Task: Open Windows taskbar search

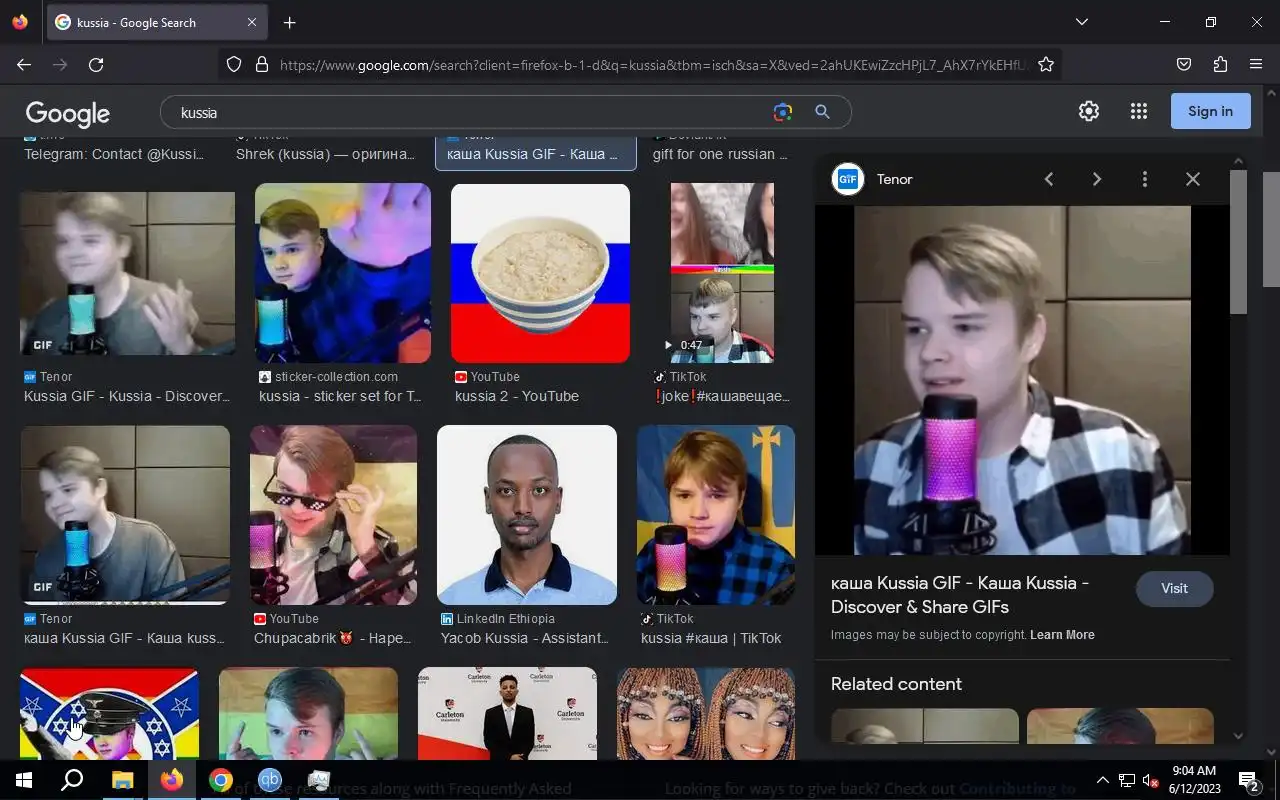Action: (x=72, y=780)
